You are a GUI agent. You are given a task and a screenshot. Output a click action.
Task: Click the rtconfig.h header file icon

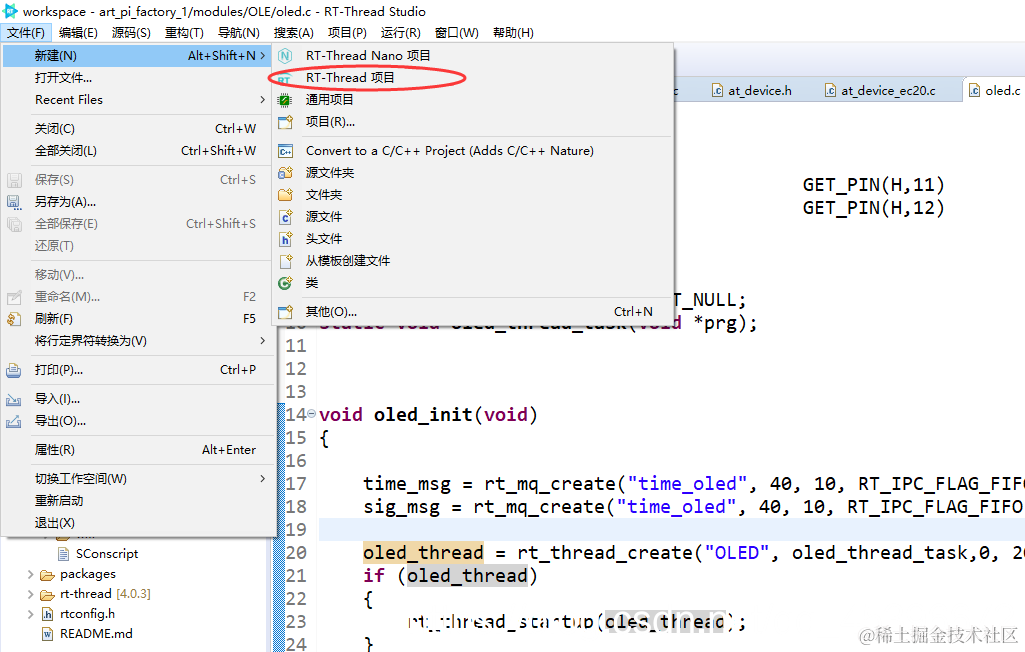(x=47, y=614)
